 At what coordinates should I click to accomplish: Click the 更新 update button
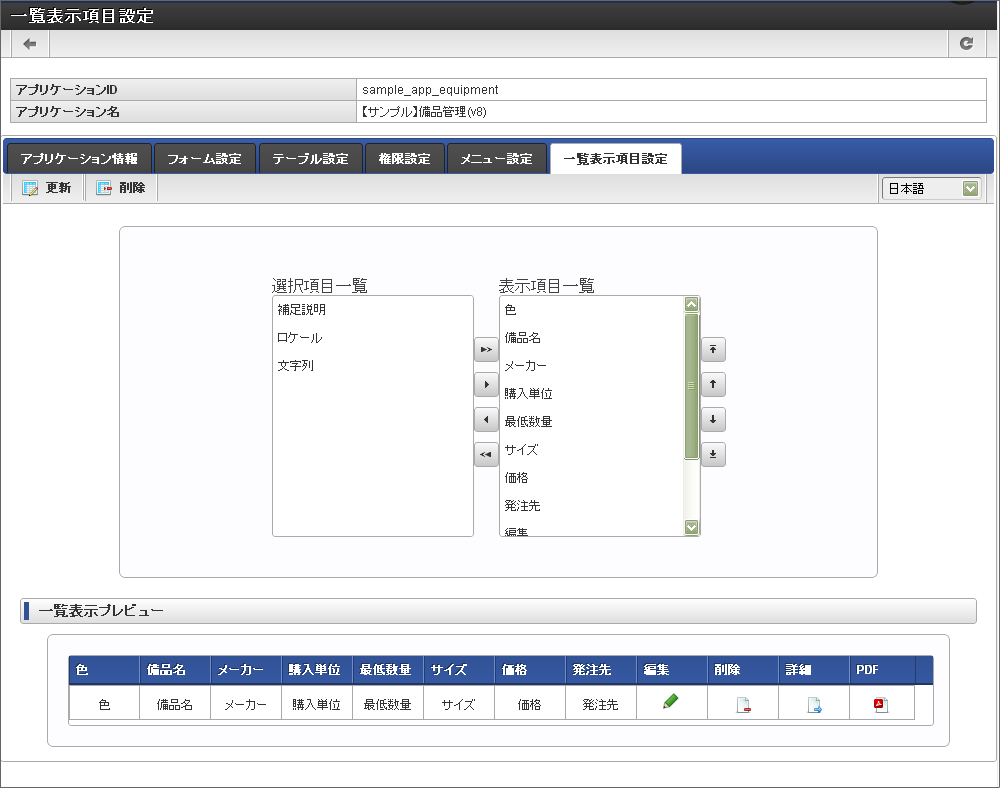pyautogui.click(x=47, y=188)
